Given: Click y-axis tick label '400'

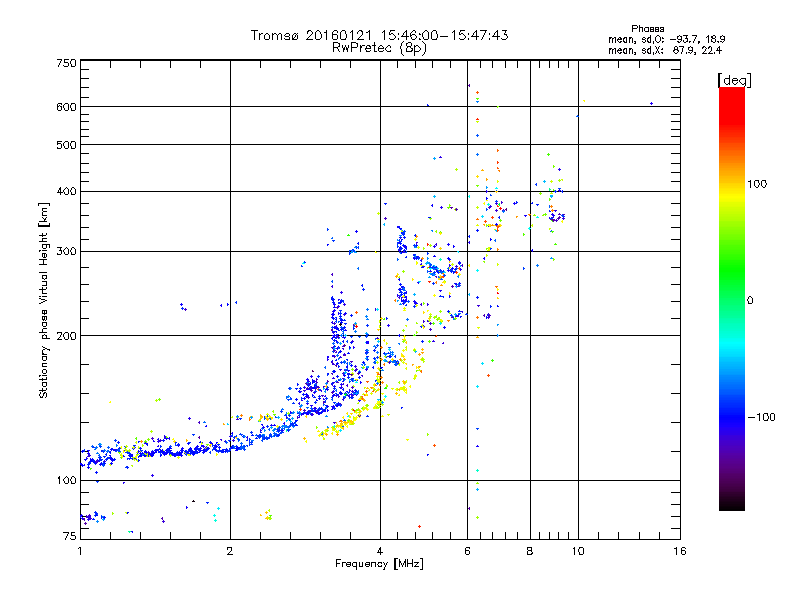Looking at the screenshot, I should (66, 192).
